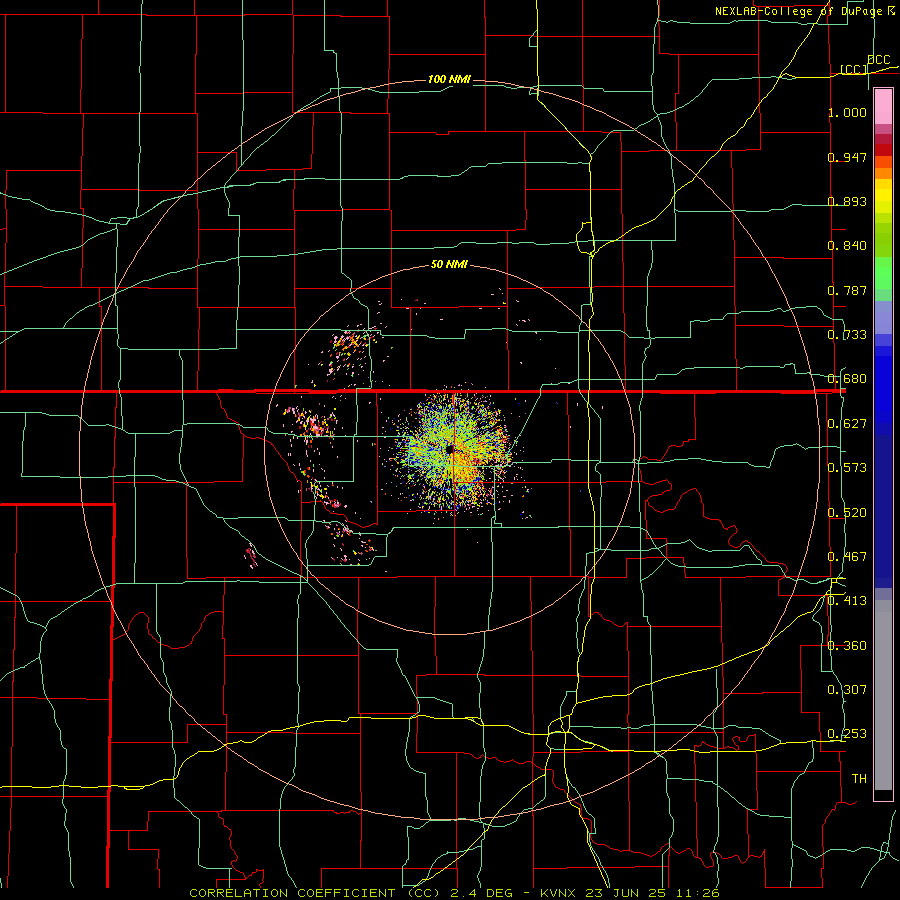Click the 0.467 scale value
This screenshot has height=900, width=900.
[x=847, y=557]
